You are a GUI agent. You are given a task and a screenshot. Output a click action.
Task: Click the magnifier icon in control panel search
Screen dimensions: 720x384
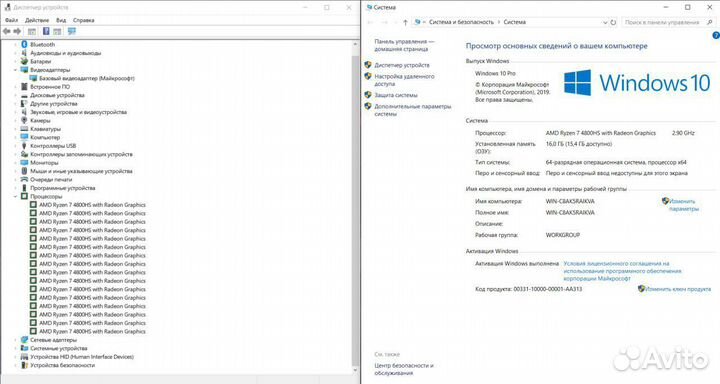(x=710, y=22)
